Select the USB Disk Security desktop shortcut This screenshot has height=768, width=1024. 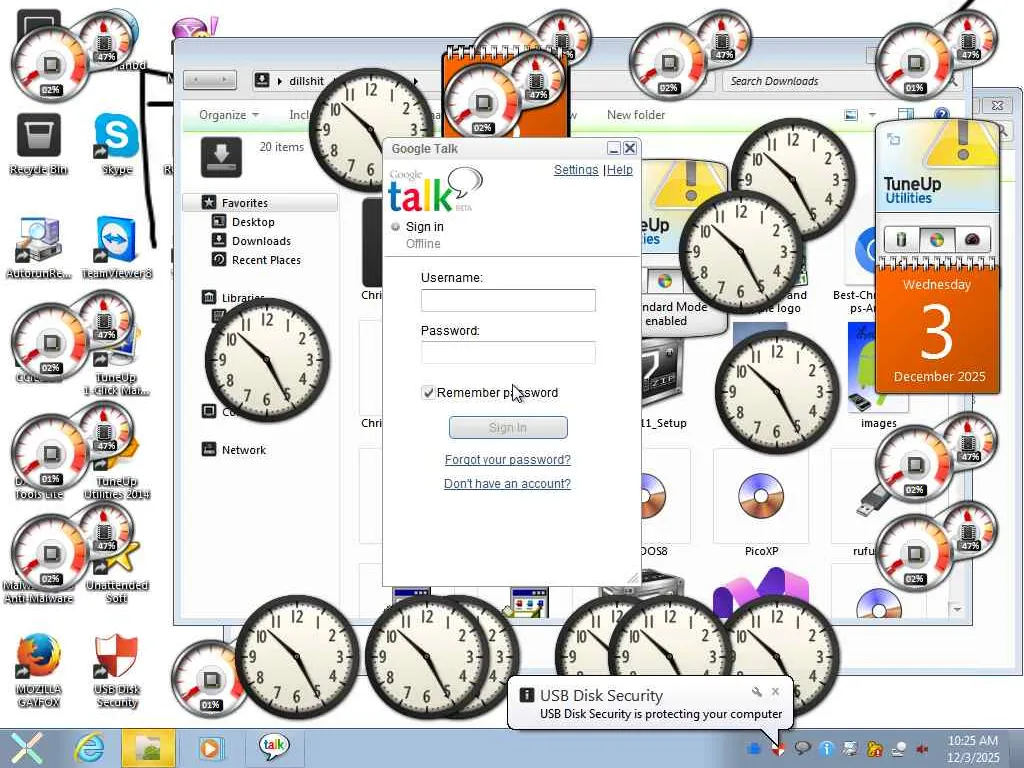116,670
